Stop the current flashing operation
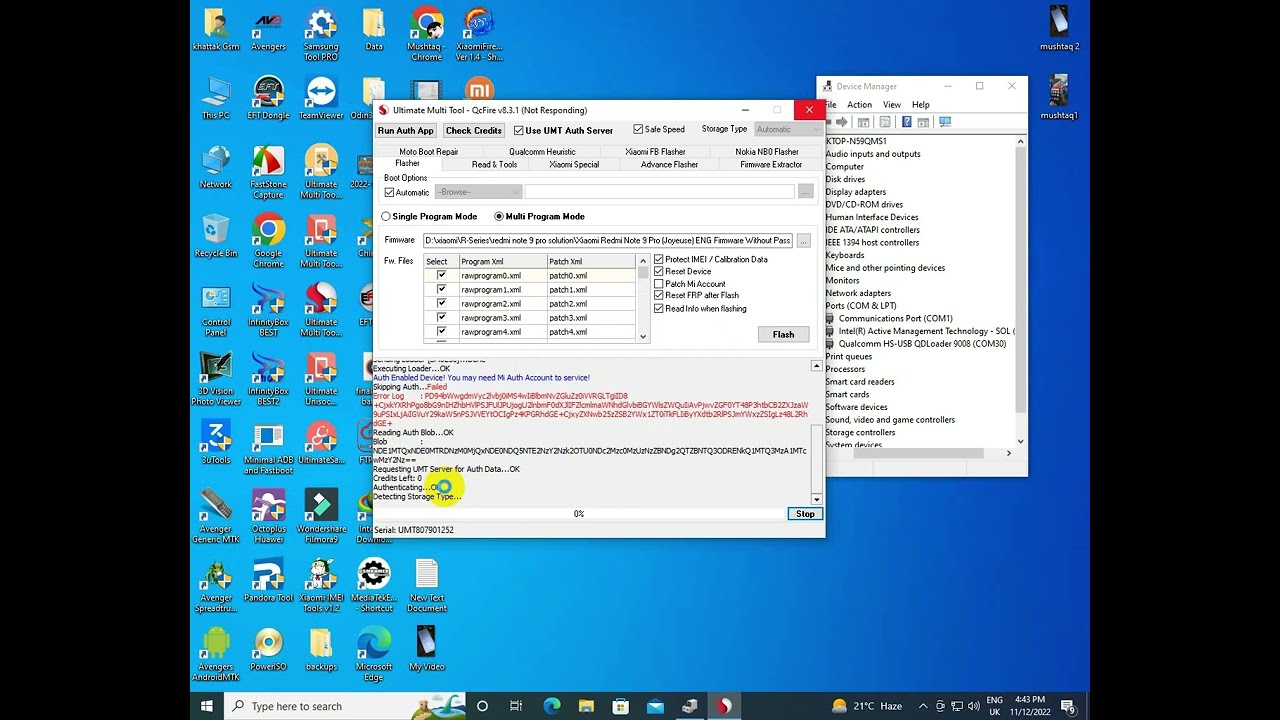This screenshot has width=1280, height=720. (x=805, y=514)
